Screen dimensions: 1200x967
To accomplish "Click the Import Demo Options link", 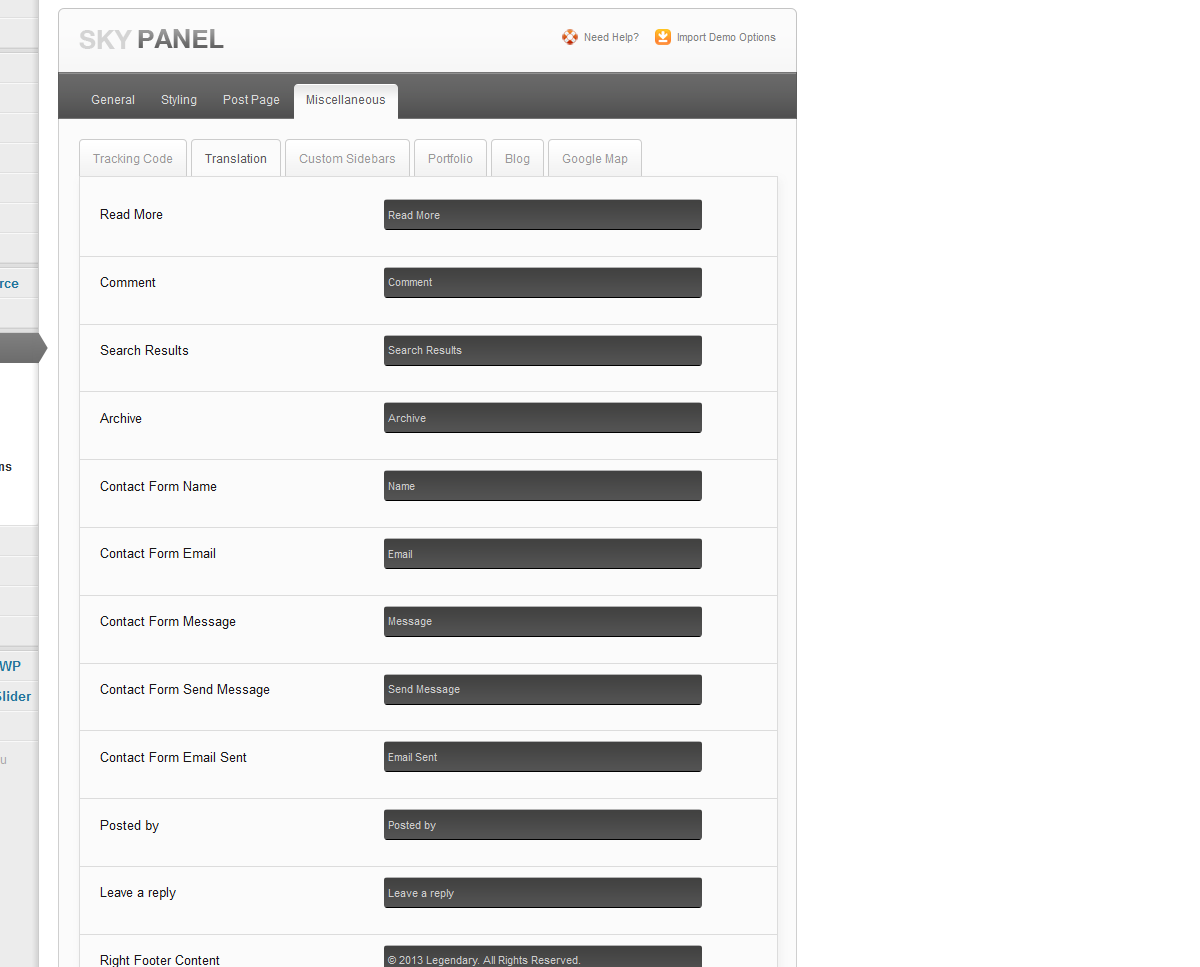I will (726, 38).
